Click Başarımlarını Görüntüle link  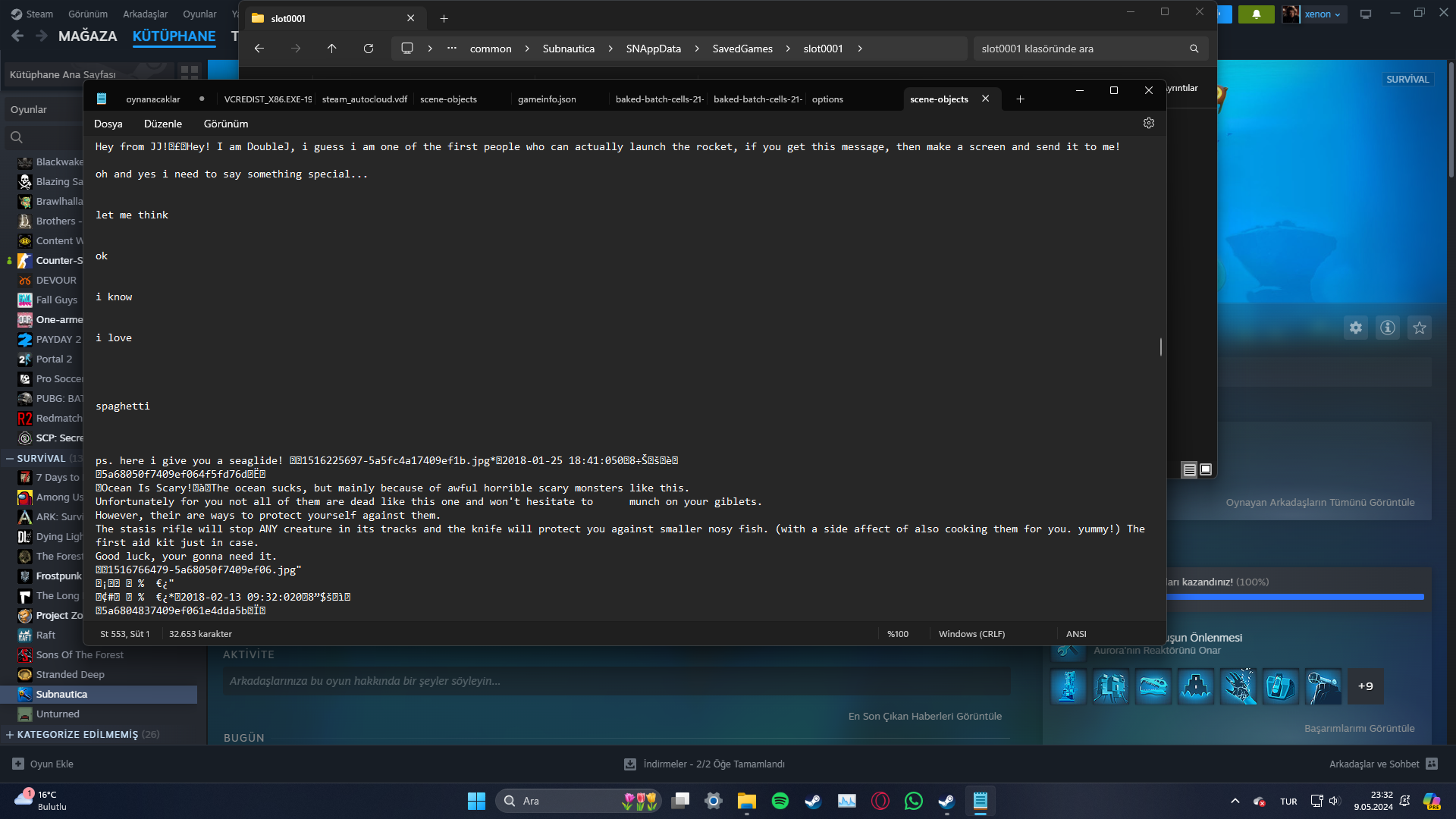[x=1359, y=728]
